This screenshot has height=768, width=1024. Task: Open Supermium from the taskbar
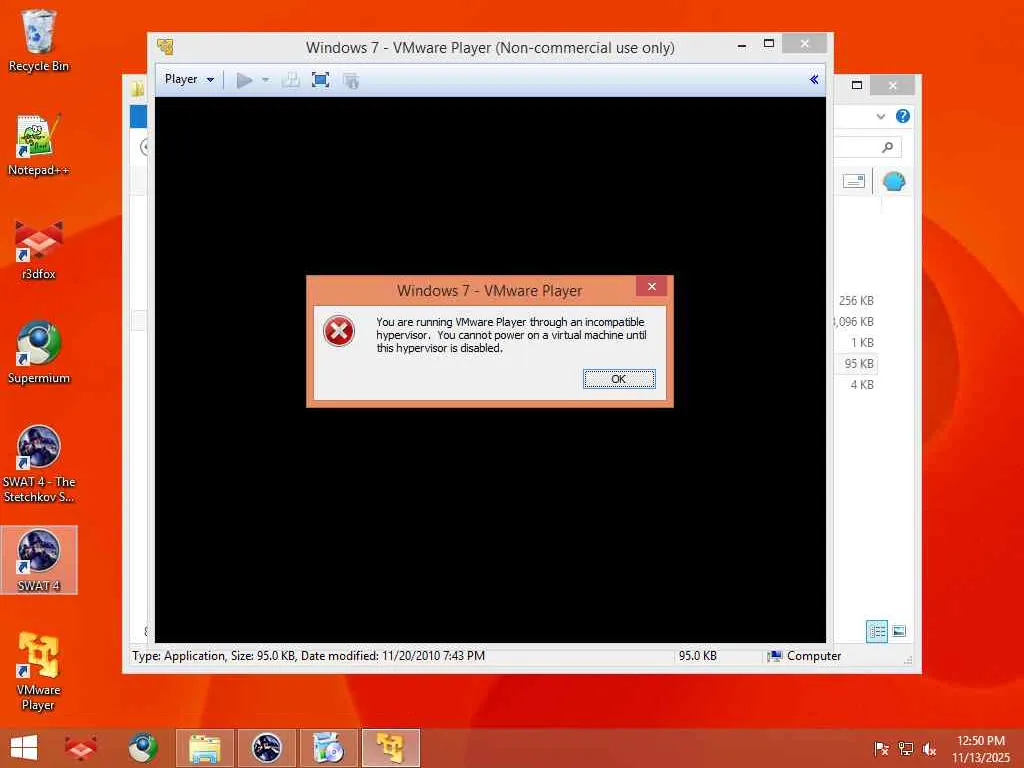coord(142,748)
